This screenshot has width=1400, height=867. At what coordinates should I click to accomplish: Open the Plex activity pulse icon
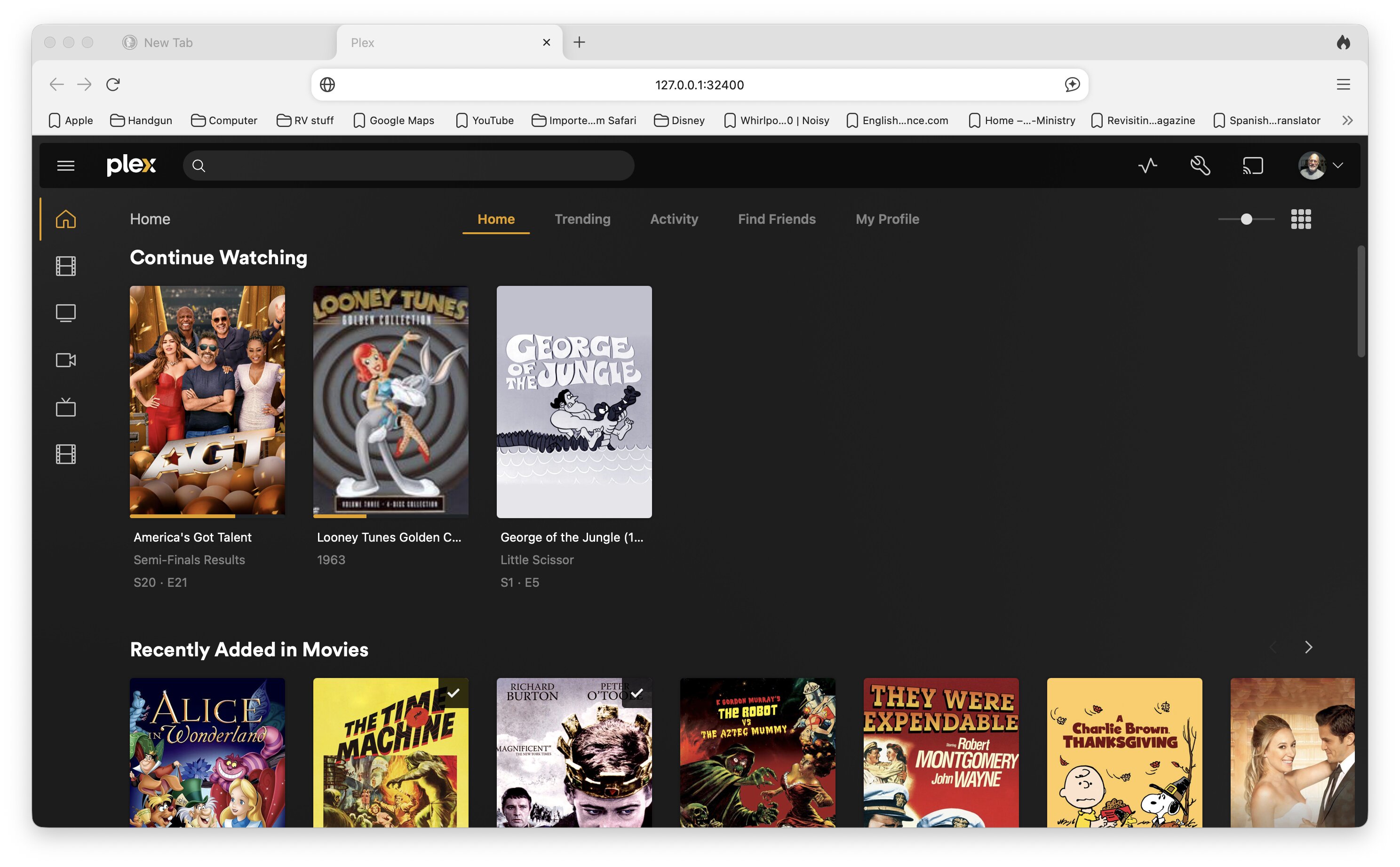(1147, 166)
